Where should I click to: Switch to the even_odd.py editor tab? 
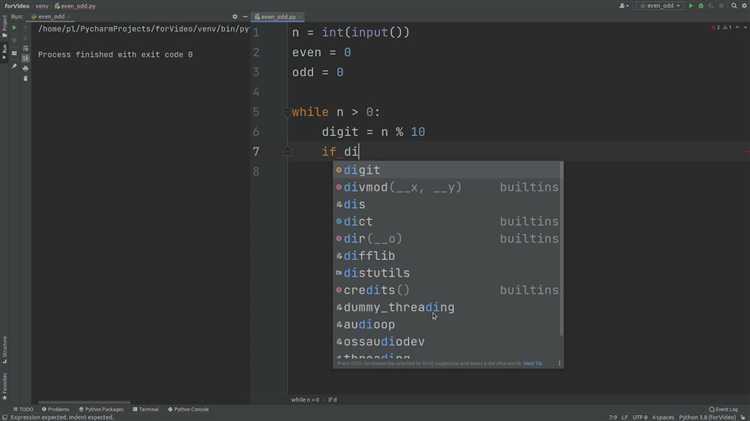tap(277, 17)
